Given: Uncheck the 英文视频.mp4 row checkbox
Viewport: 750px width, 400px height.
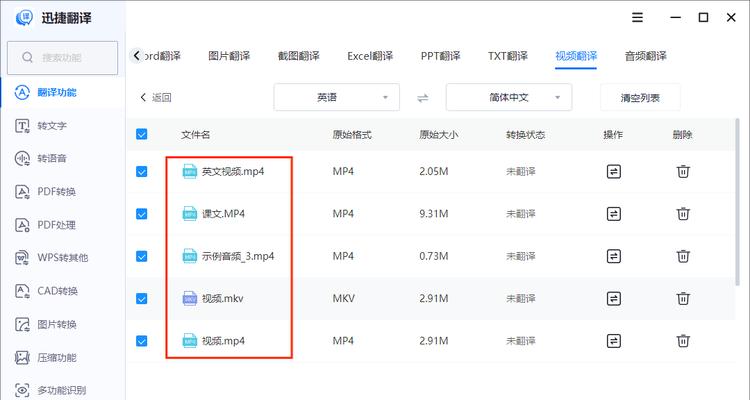Looking at the screenshot, I should pyautogui.click(x=141, y=172).
